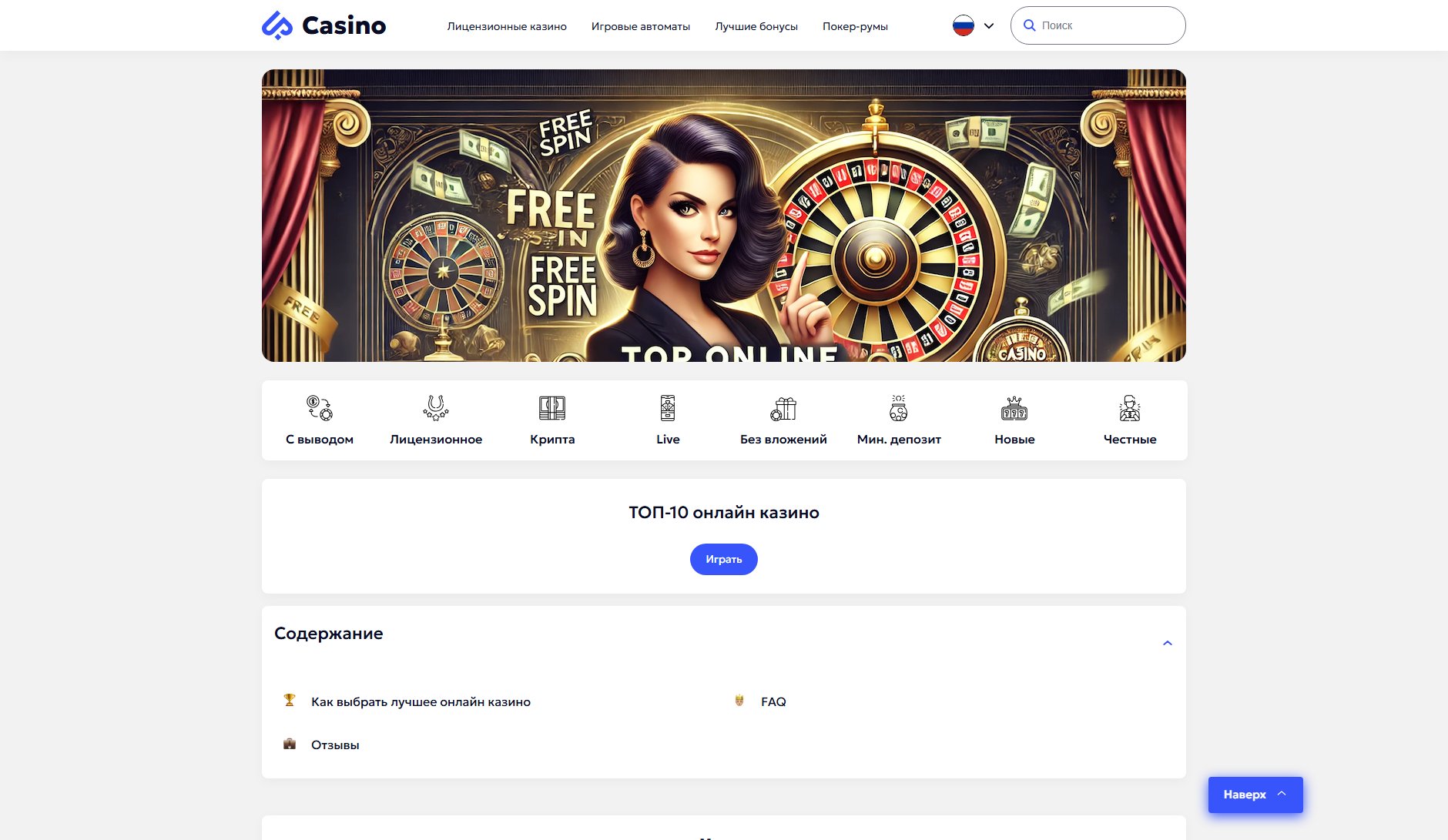Open the "Мин. депозит" category icon

click(x=899, y=408)
